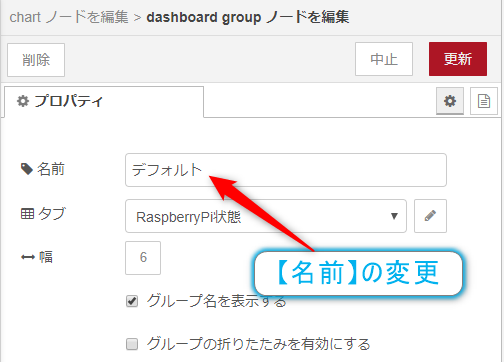
Task: Open node description document icon
Action: (484, 101)
